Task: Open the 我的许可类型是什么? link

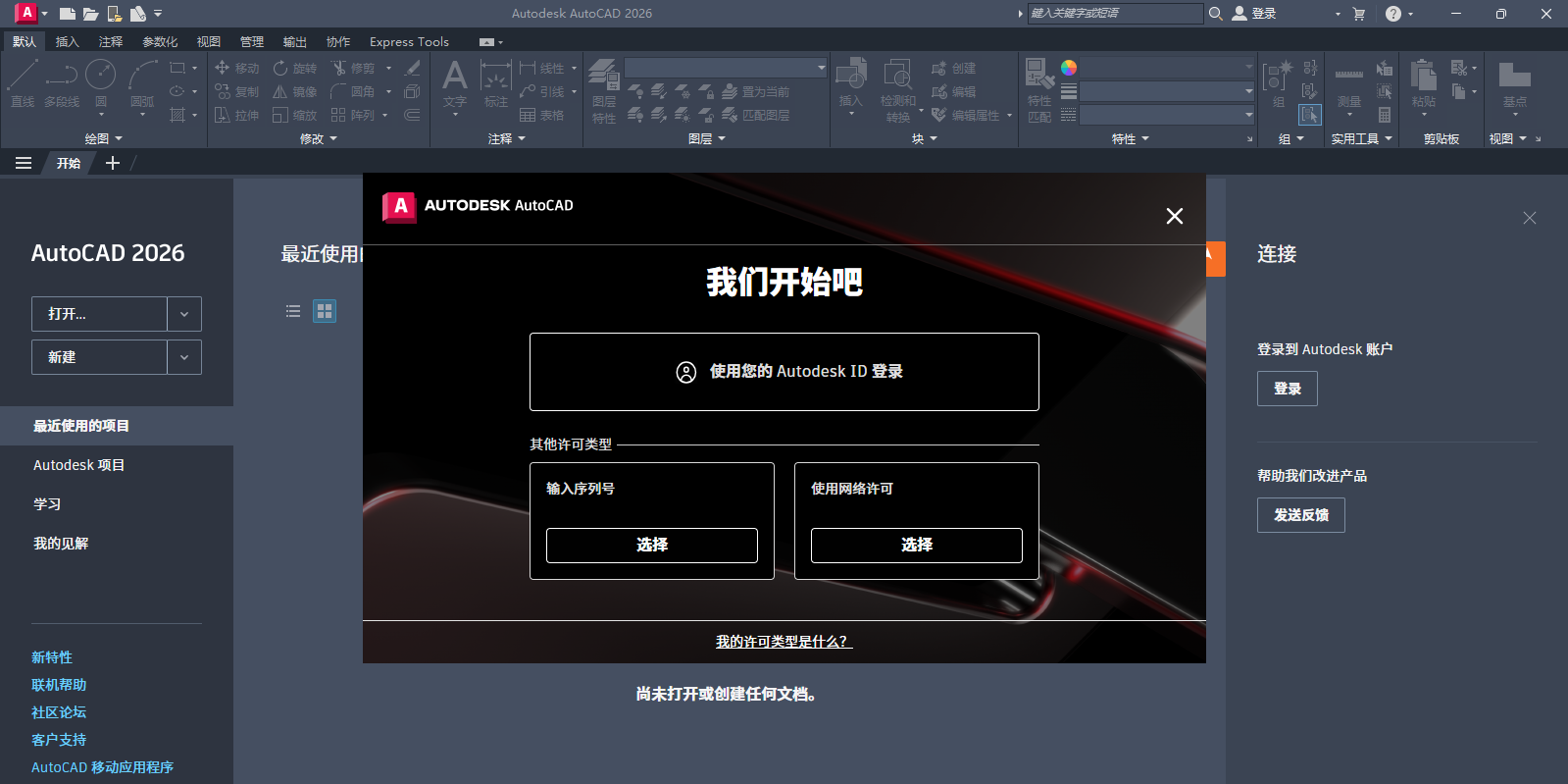Action: coord(784,642)
